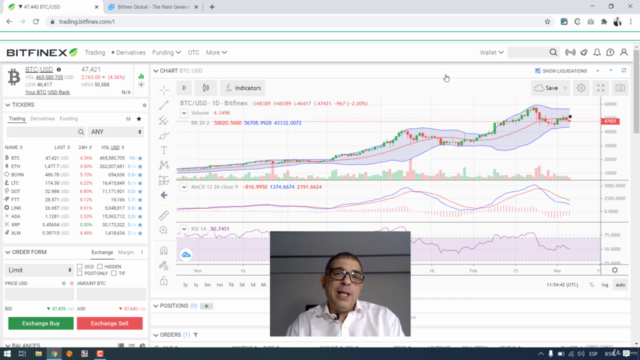The image size is (640, 360).
Task: Open chart settings gear
Action: [581, 88]
